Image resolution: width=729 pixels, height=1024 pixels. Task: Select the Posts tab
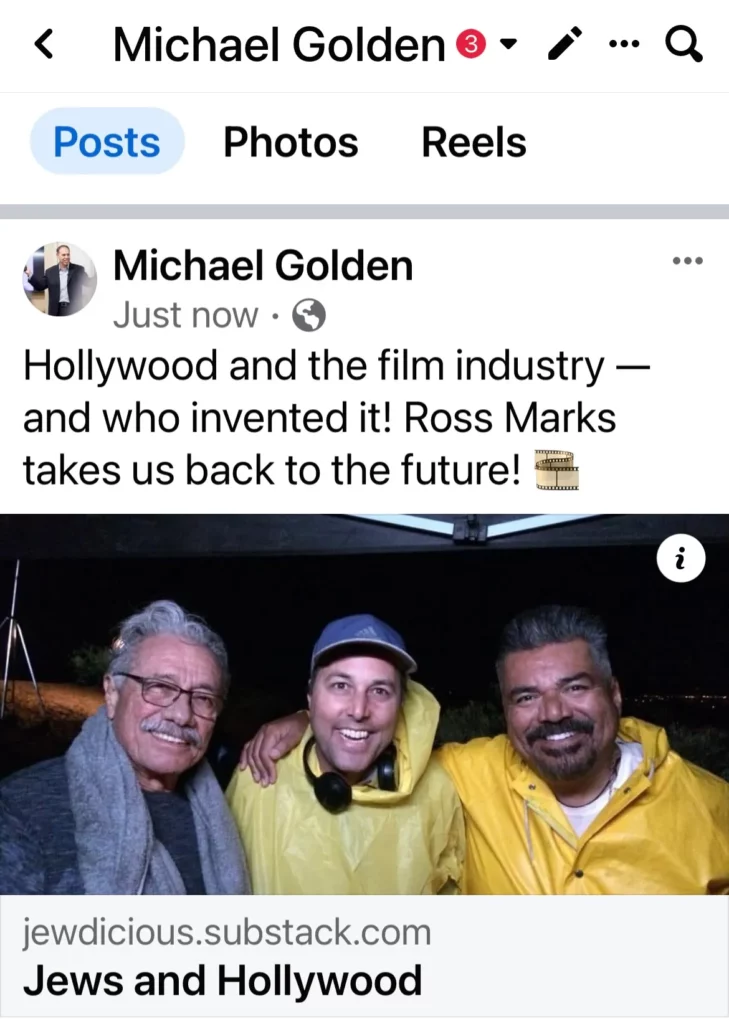tap(107, 142)
